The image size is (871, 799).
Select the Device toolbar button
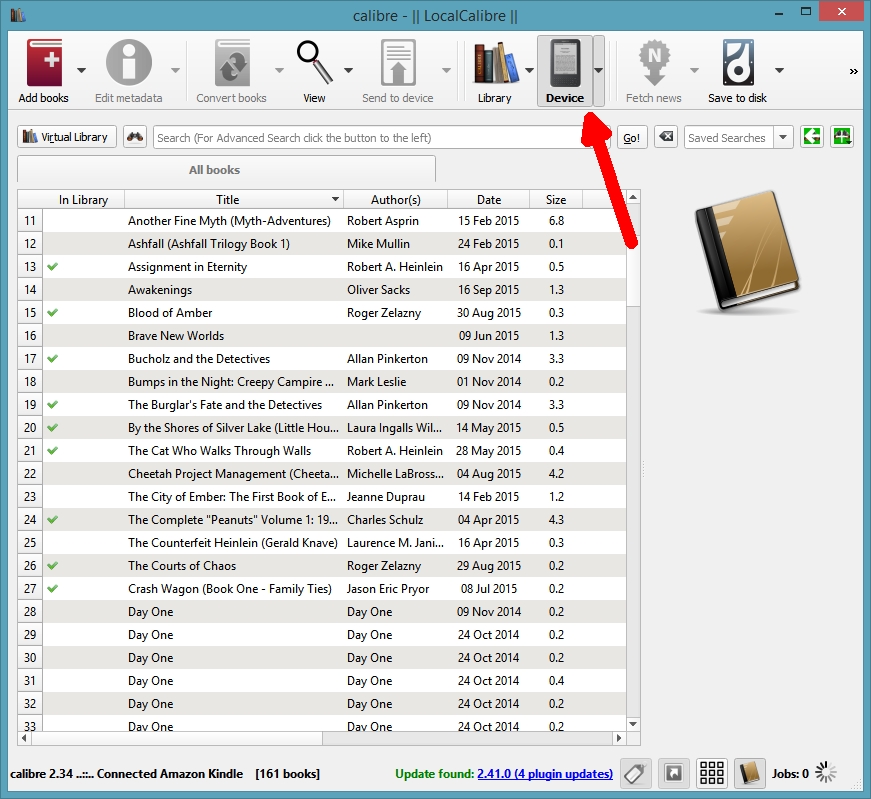click(565, 71)
